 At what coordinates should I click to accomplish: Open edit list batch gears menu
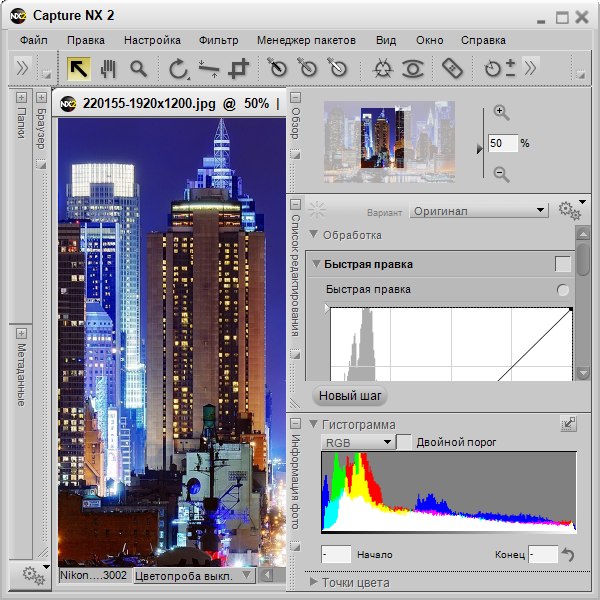tap(572, 210)
